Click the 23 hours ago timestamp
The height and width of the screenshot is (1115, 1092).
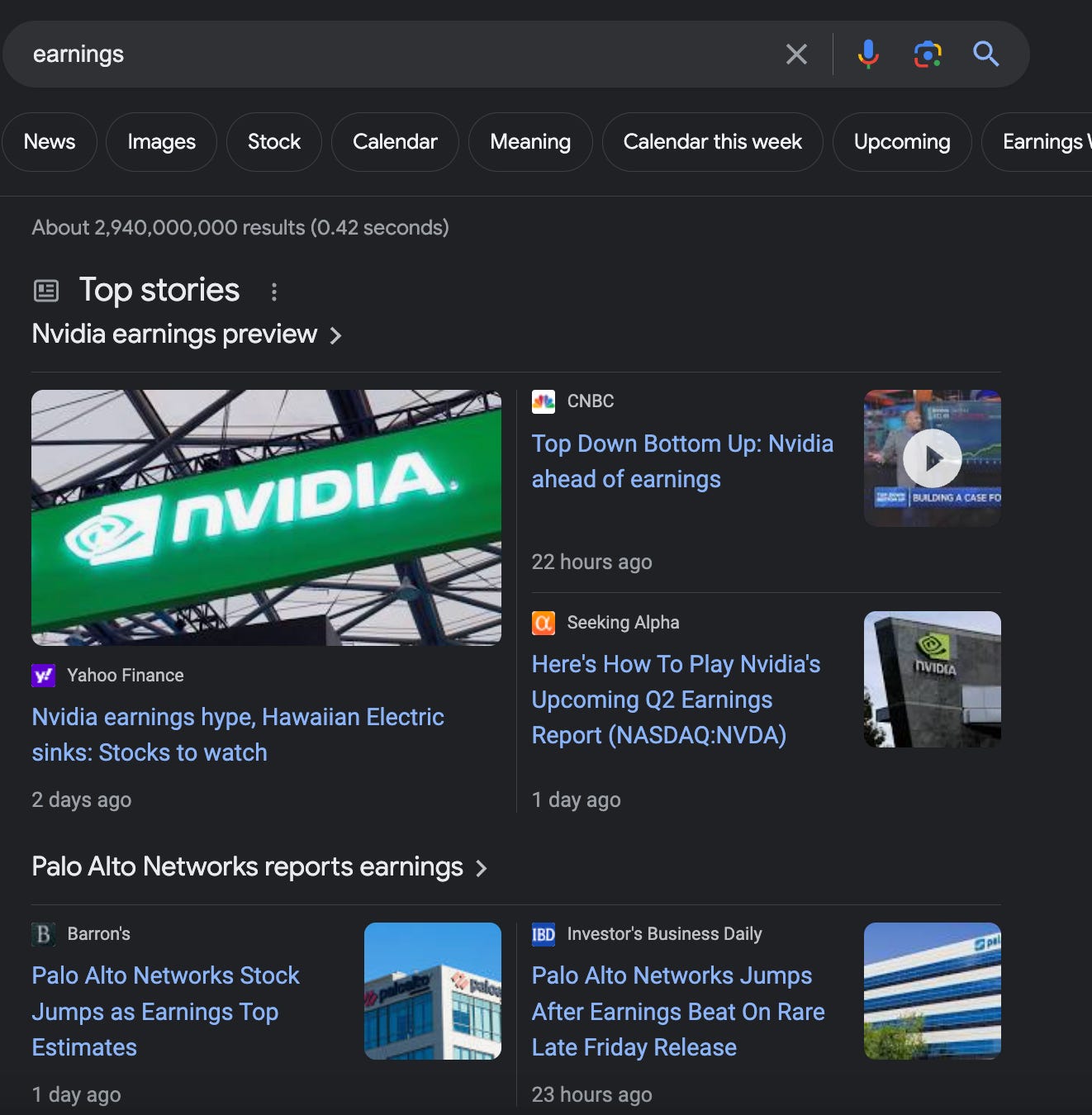591,1095
